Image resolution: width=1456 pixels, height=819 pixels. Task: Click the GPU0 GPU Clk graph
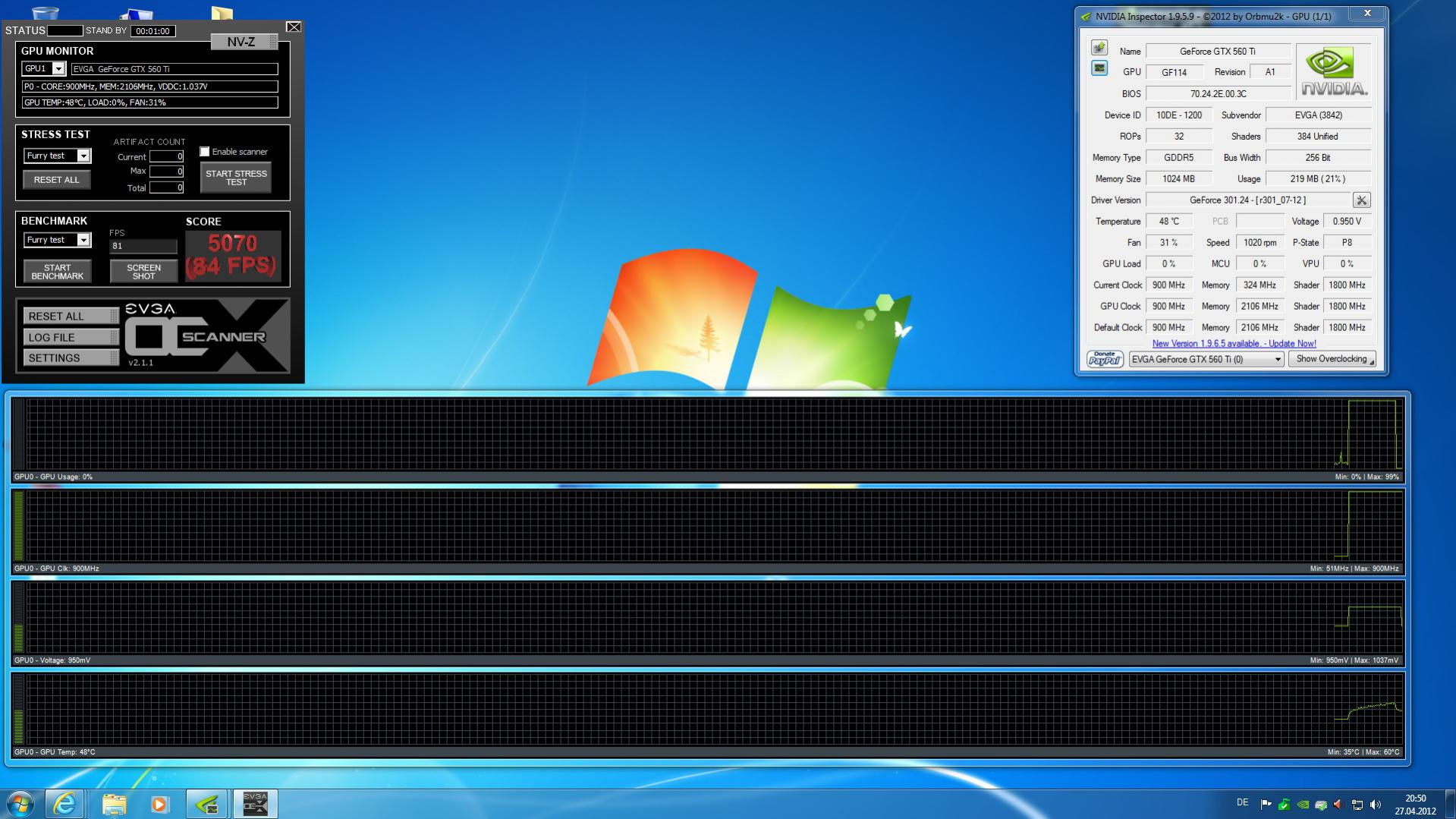(709, 526)
